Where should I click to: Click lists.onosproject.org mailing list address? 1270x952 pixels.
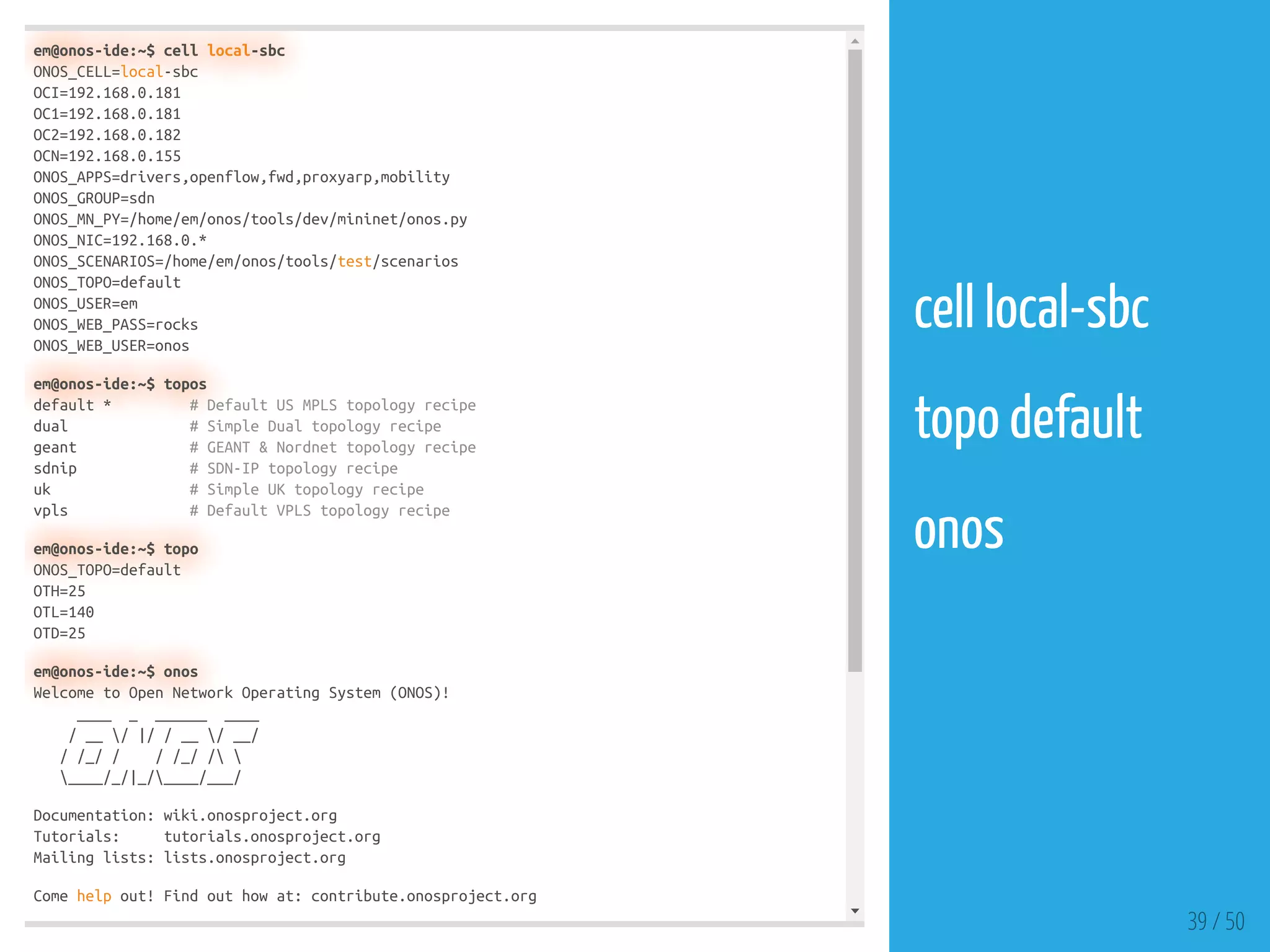pyautogui.click(x=255, y=858)
